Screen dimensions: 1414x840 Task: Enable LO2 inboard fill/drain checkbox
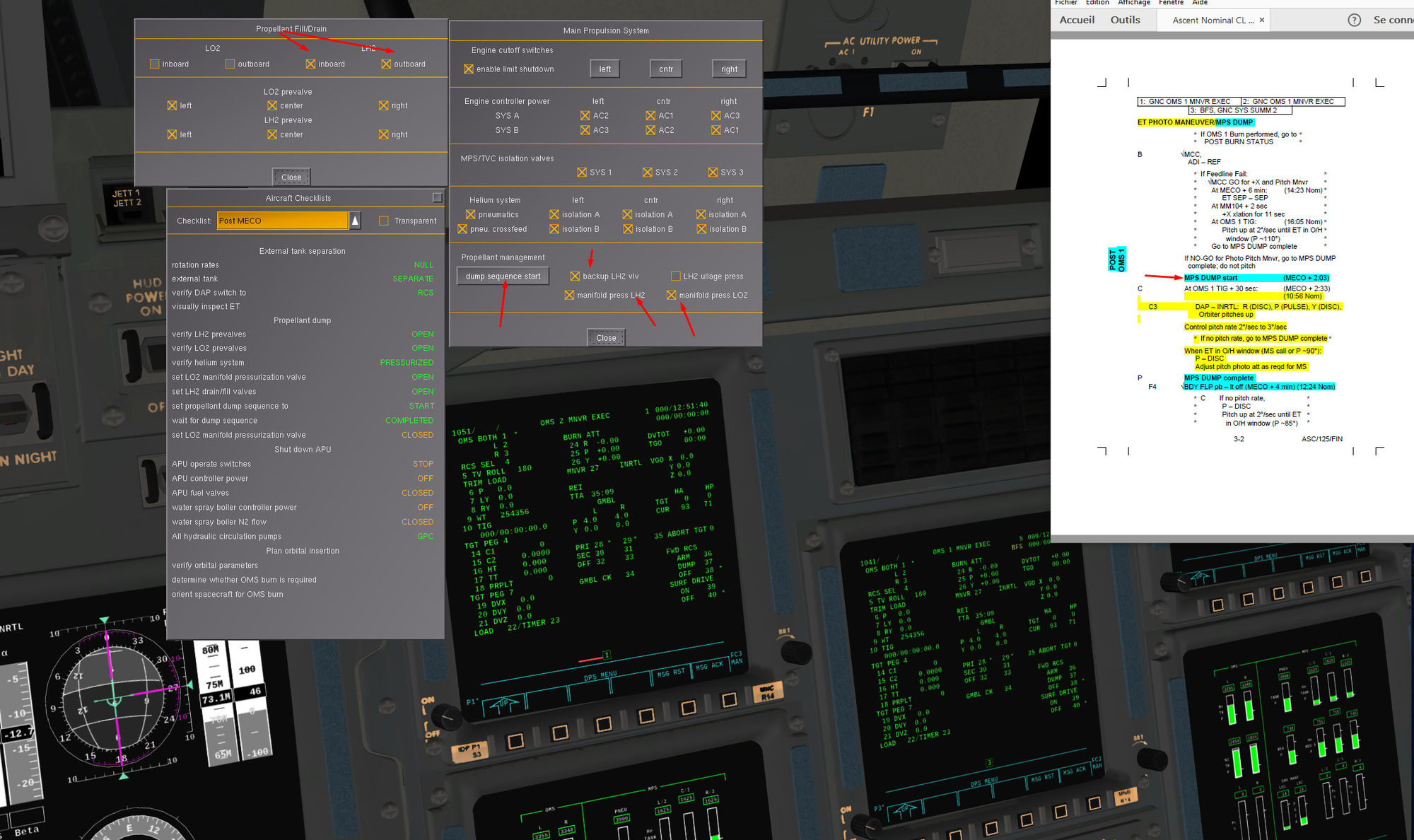[155, 64]
